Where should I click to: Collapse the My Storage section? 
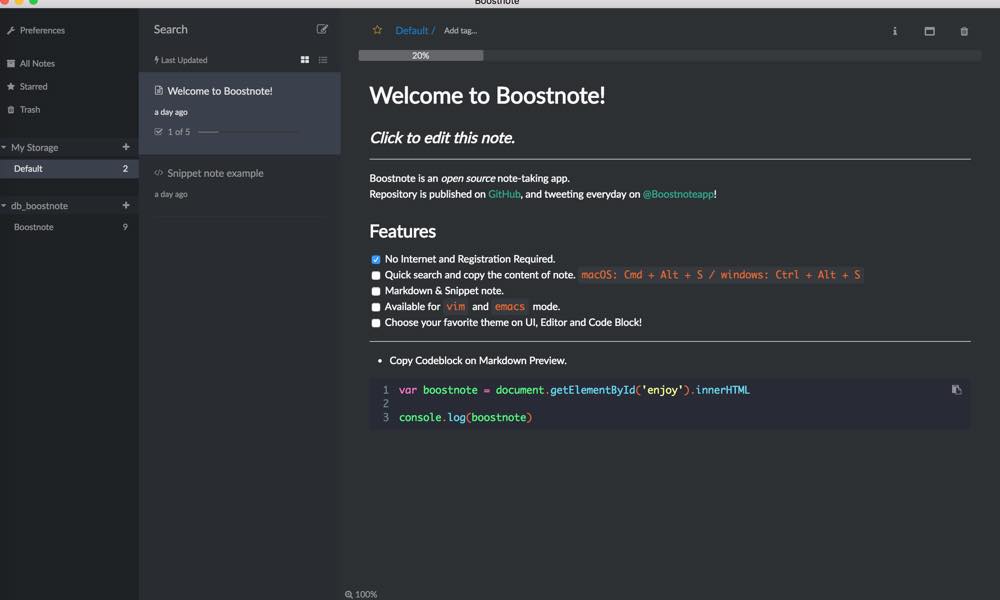pos(4,148)
